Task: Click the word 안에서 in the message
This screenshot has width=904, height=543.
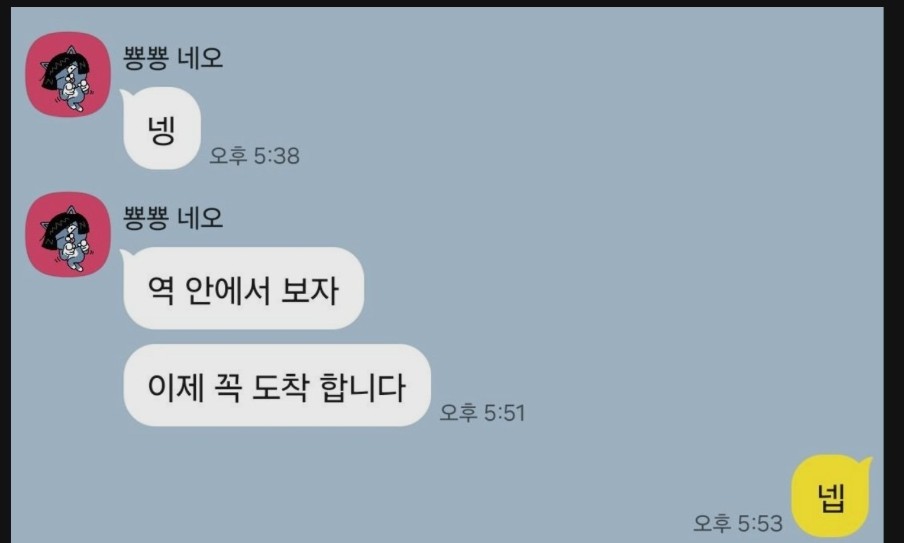Action: click(227, 289)
